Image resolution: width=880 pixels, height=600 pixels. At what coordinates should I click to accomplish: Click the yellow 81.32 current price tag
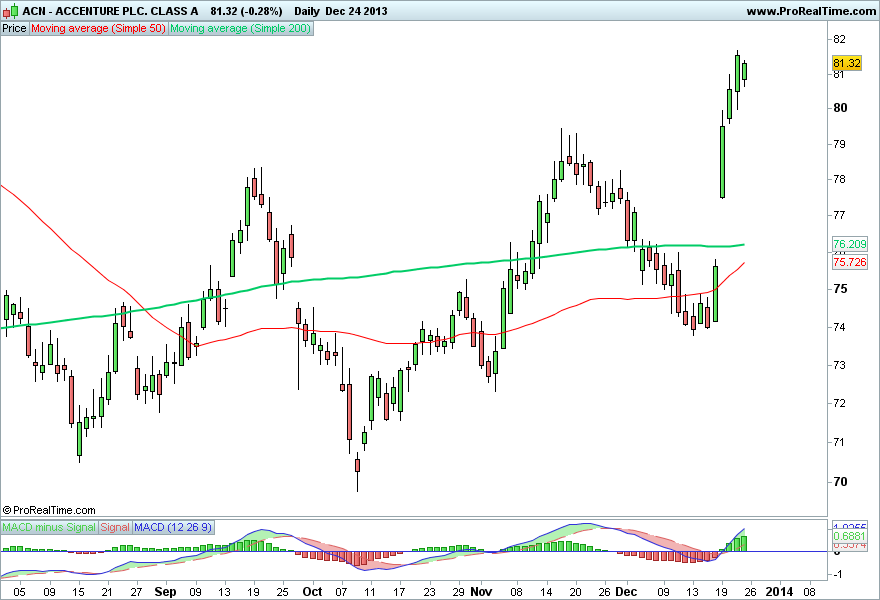click(846, 63)
